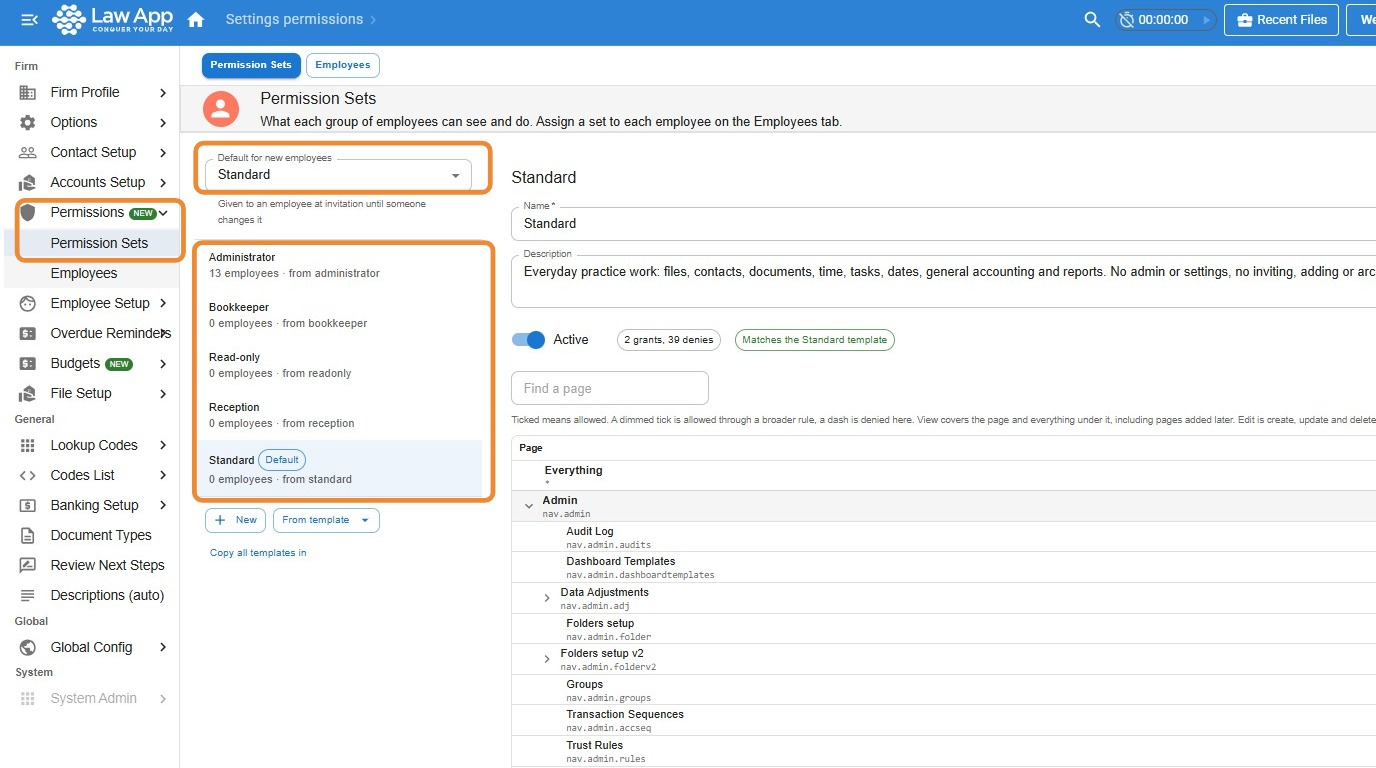This screenshot has height=768, width=1376.
Task: Expand the Data Adjustments row
Action: pyautogui.click(x=547, y=598)
